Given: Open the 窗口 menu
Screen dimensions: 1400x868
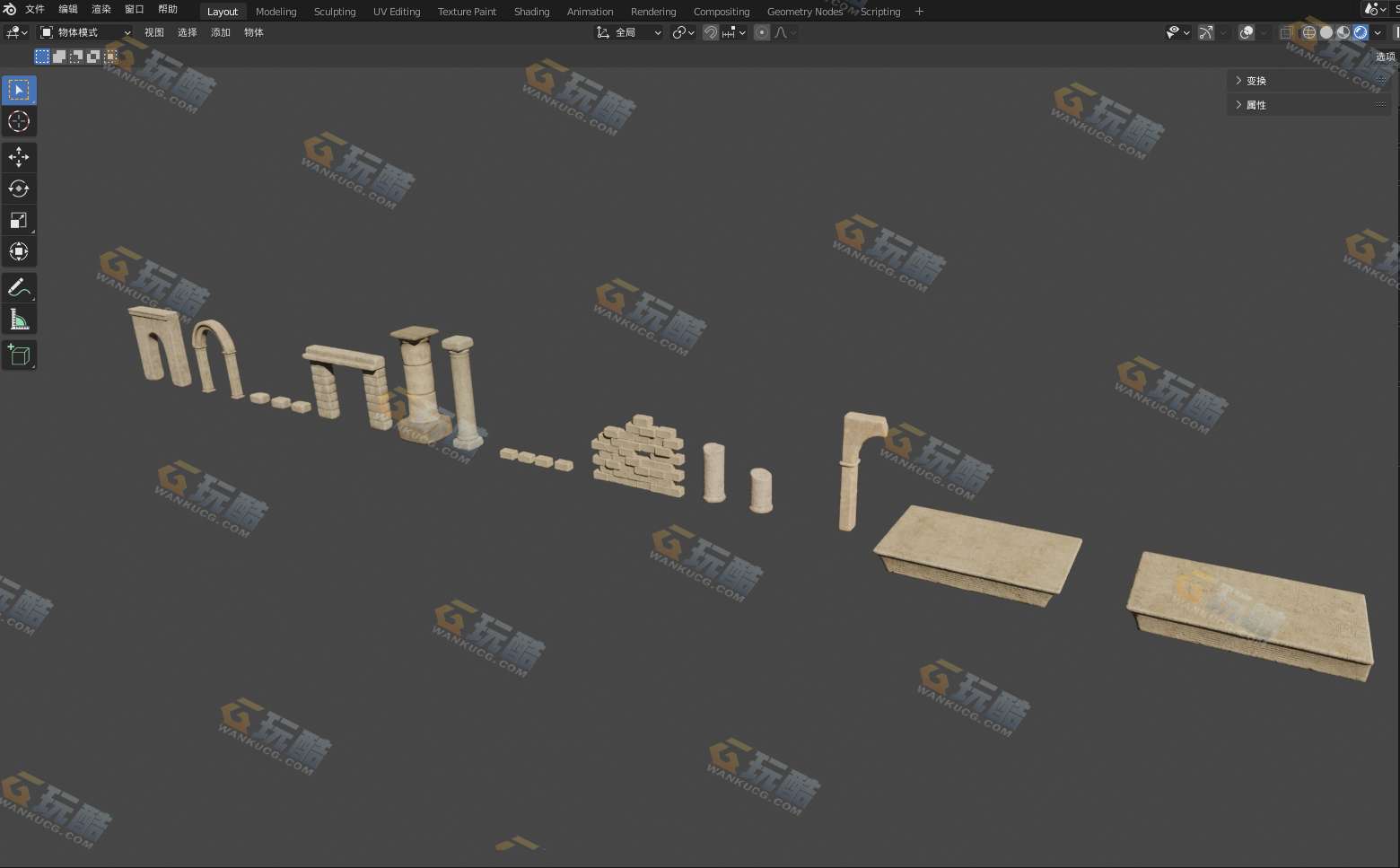Looking at the screenshot, I should [x=135, y=10].
